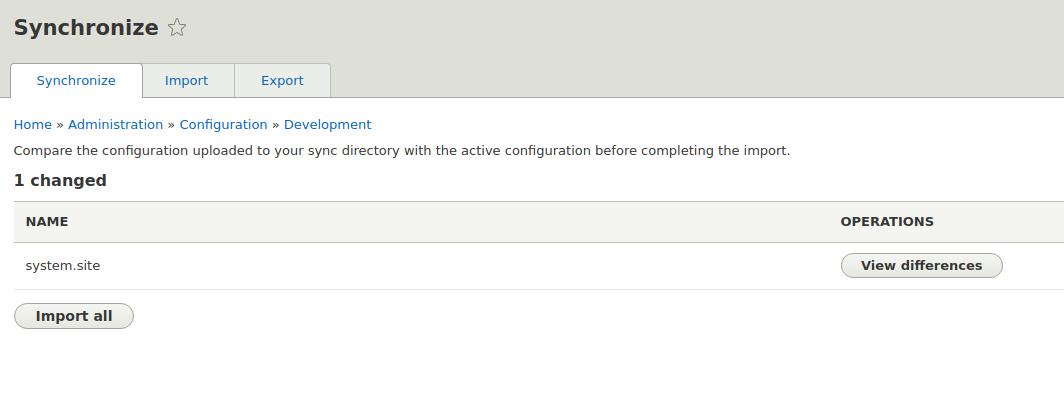1064x405 pixels.
Task: Select the system.site configuration name
Action: tap(62, 266)
